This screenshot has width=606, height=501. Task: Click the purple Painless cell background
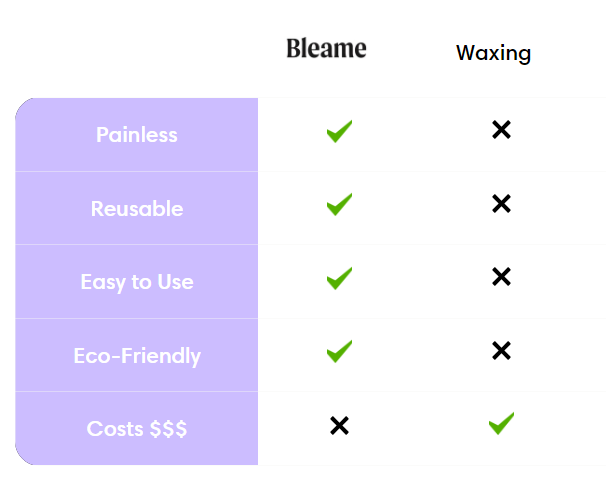136,135
